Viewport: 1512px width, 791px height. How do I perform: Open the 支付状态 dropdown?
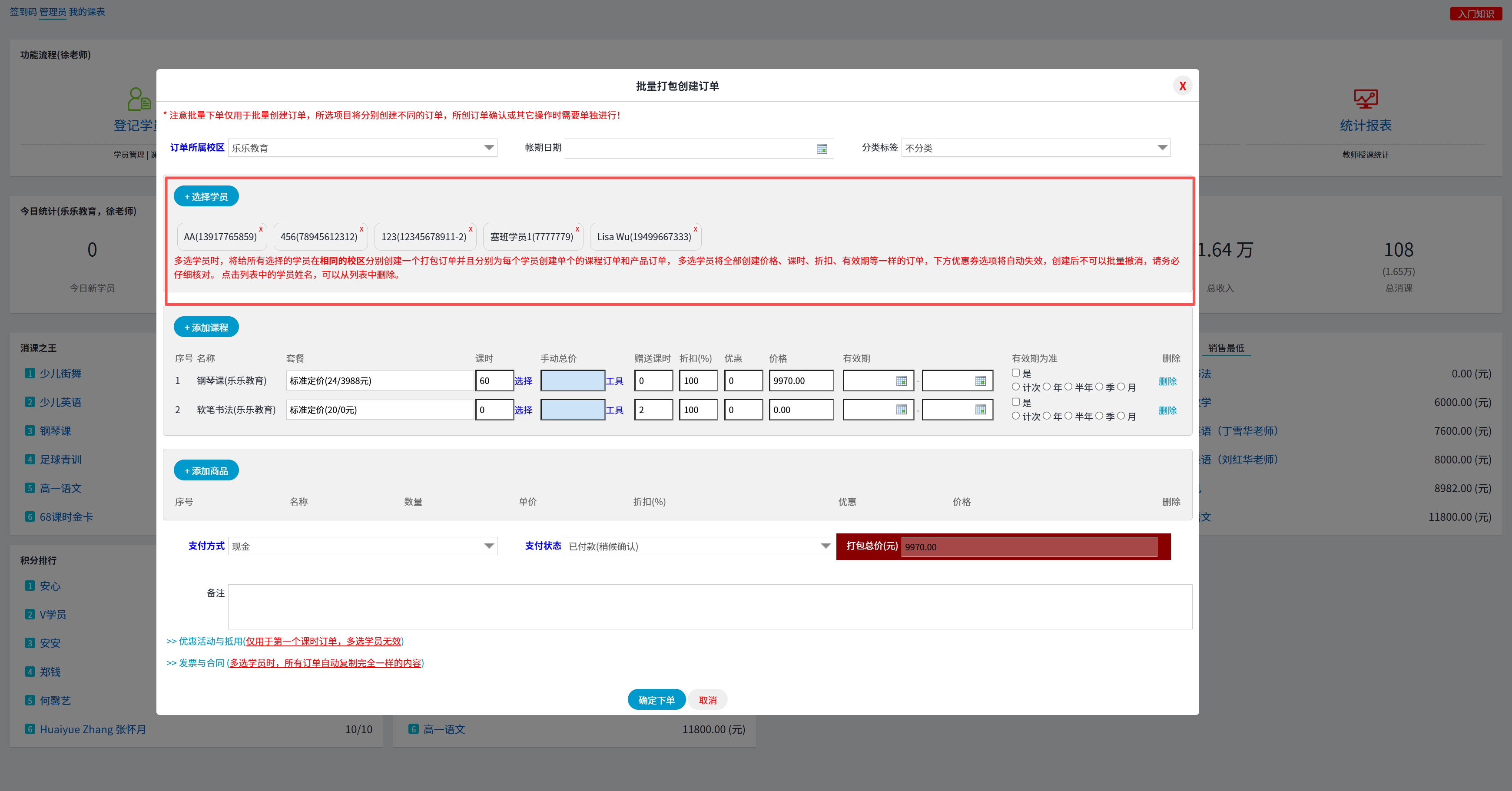(x=825, y=546)
